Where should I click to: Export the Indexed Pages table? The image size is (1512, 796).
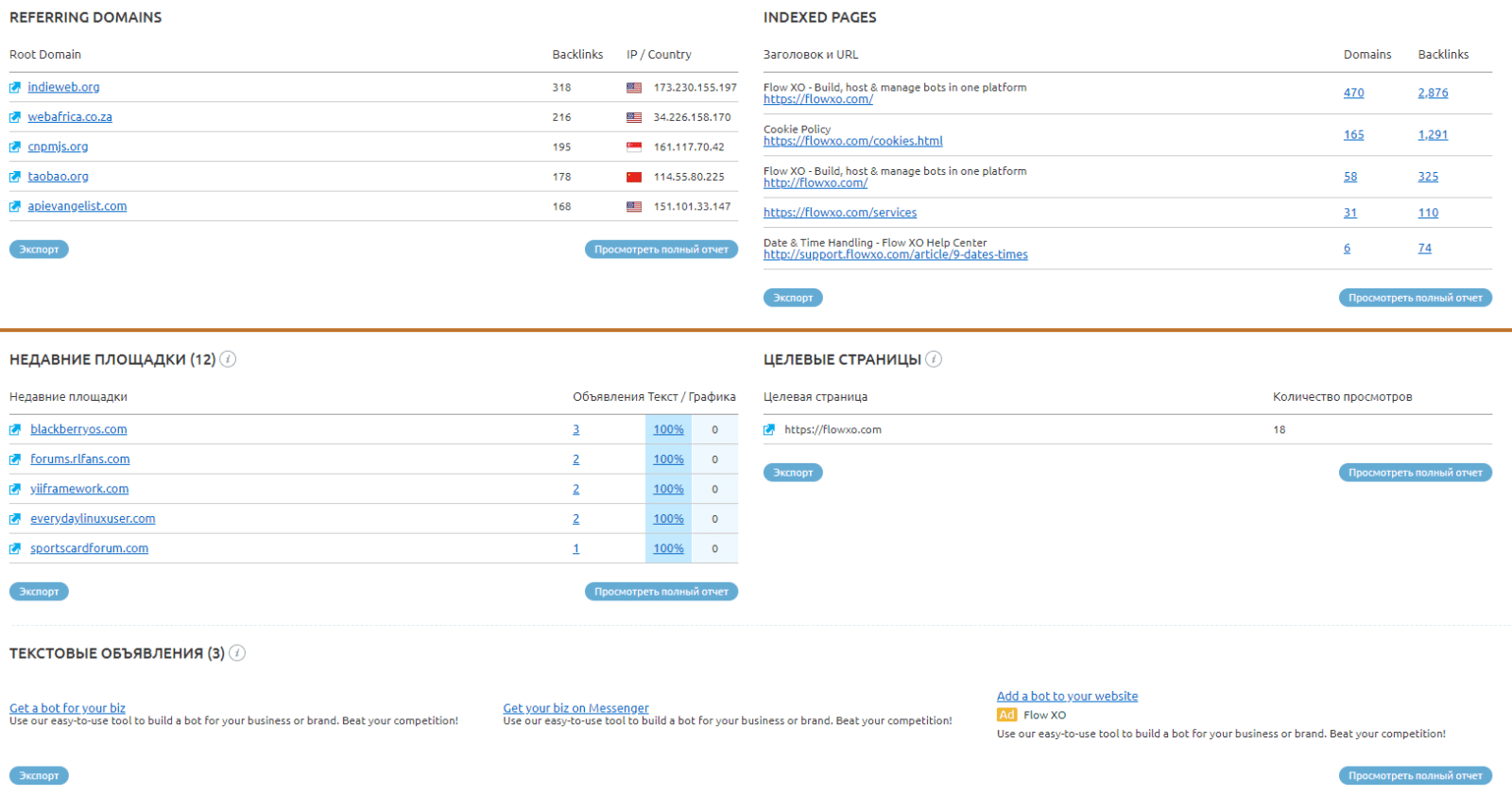(x=793, y=298)
